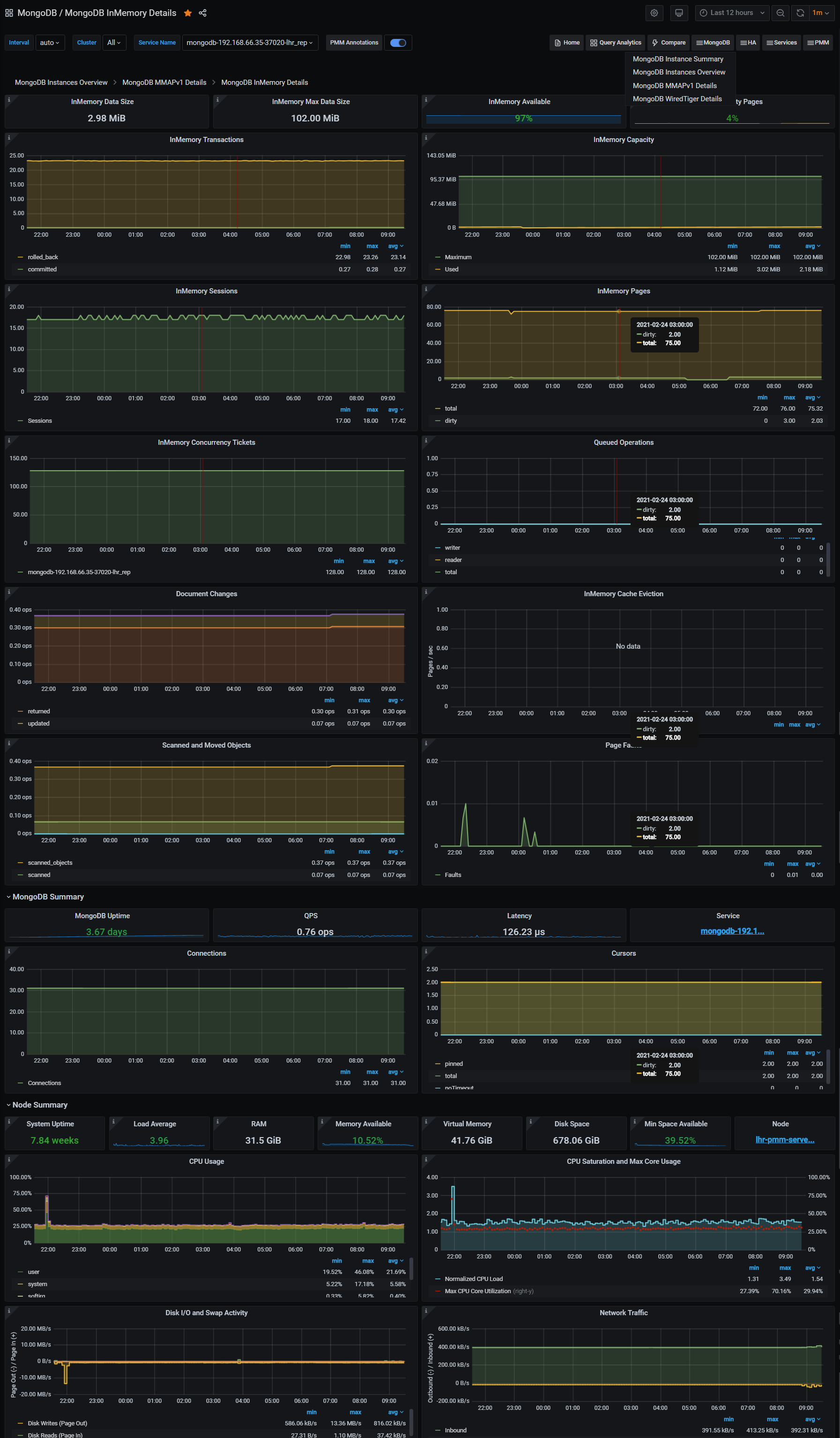Click the star icon to unfavorite dashboard
This screenshot has width=840, height=1438.
click(187, 13)
